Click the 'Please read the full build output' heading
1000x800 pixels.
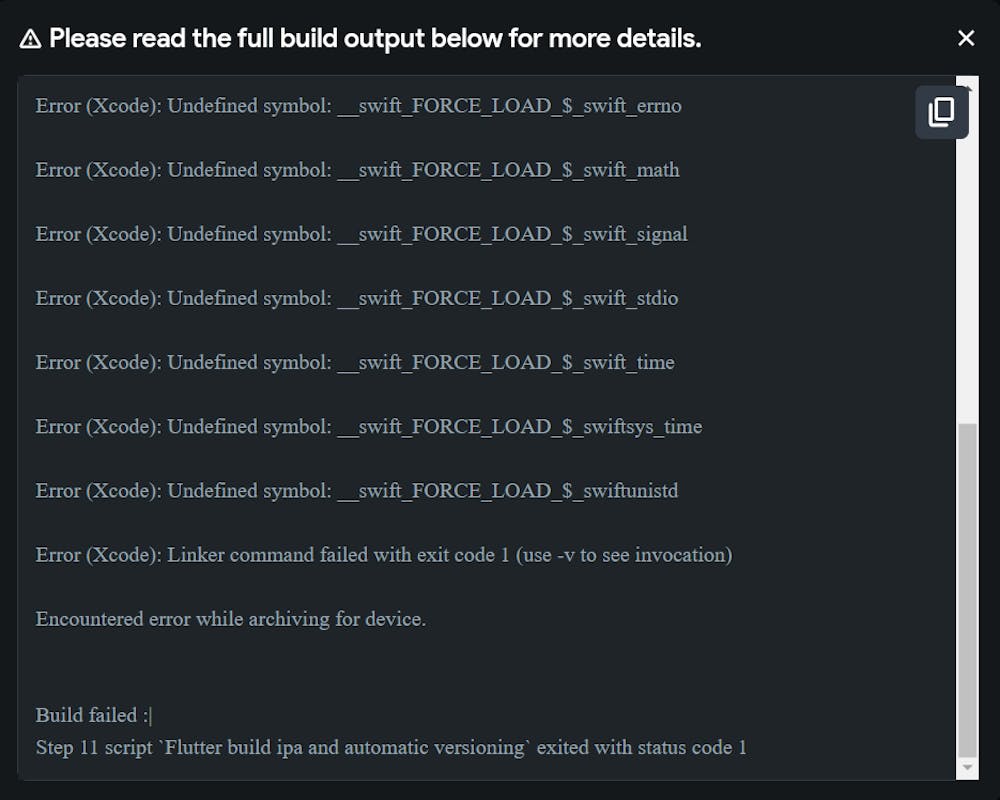tap(375, 39)
